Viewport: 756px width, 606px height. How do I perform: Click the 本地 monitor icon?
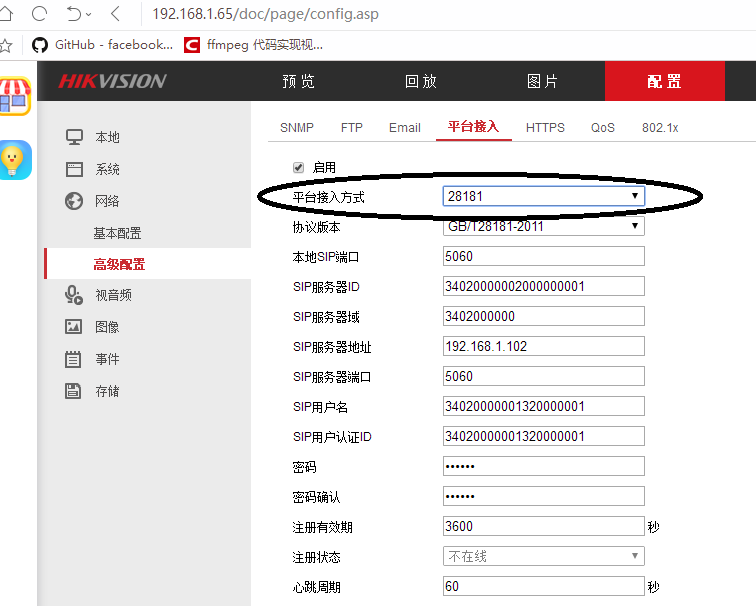tap(74, 137)
